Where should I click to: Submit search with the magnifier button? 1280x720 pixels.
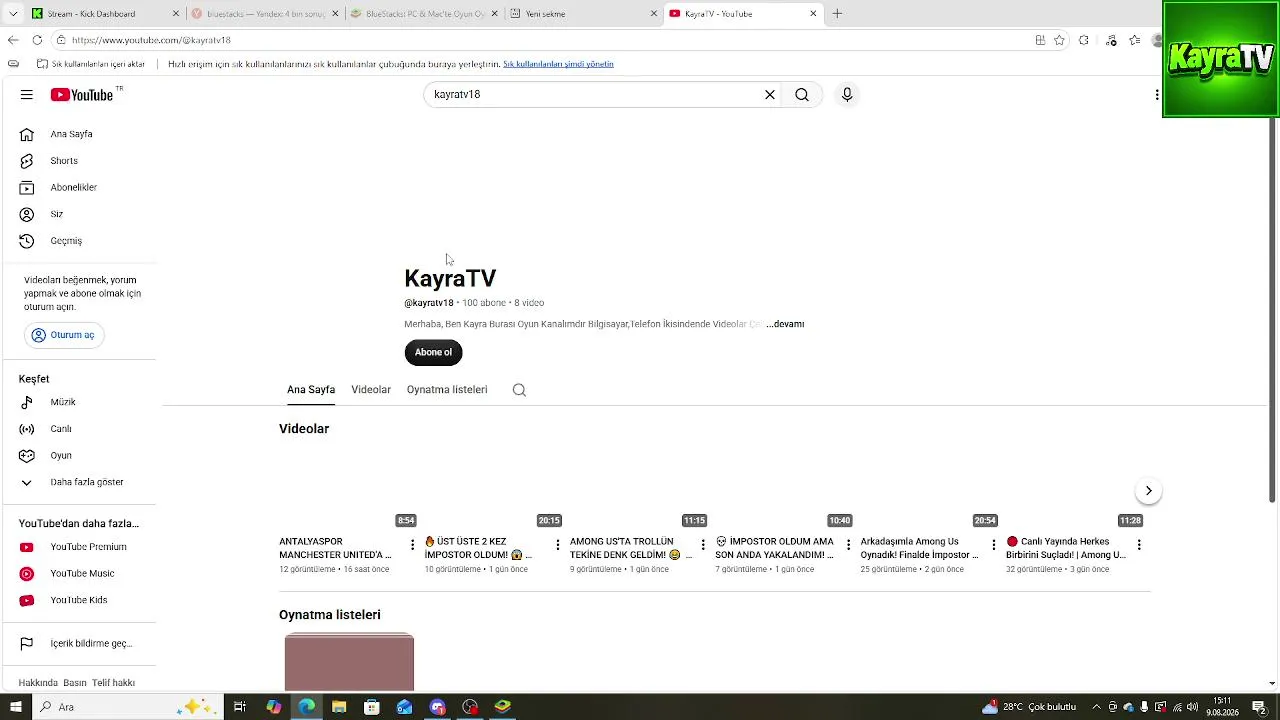coord(802,95)
